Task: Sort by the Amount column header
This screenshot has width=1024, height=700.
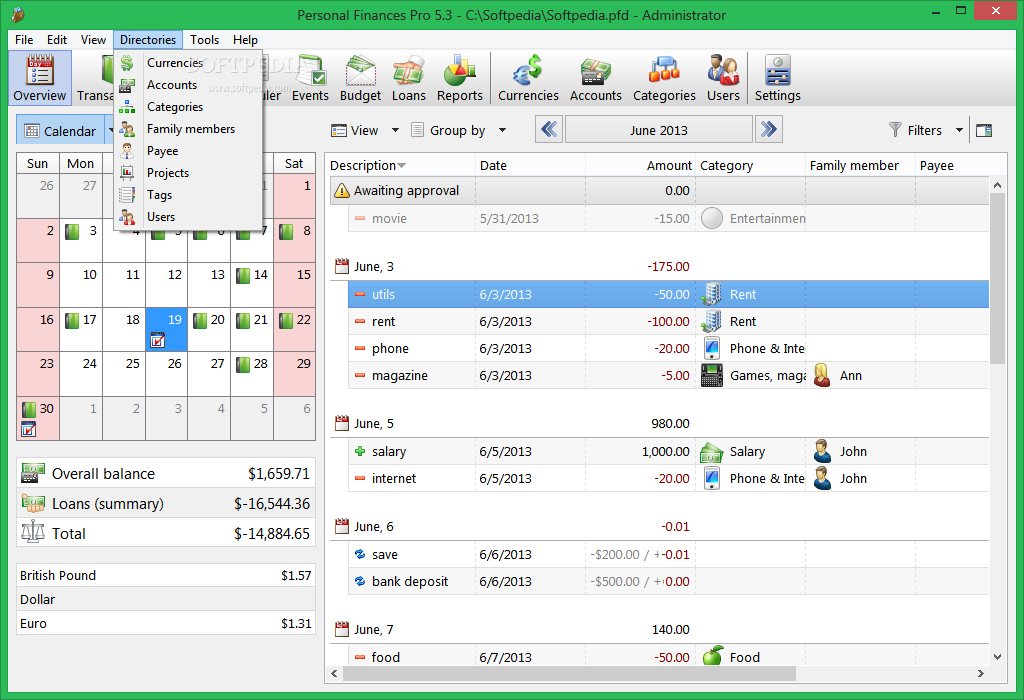Action: coord(640,166)
